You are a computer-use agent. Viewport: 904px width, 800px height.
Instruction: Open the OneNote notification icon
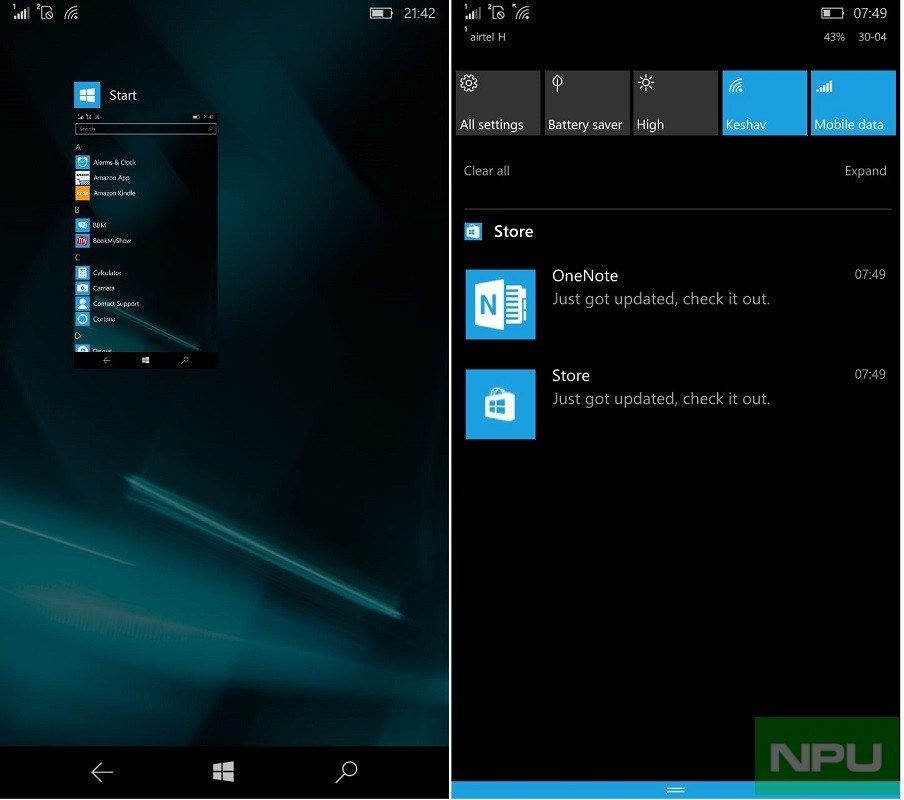click(x=500, y=304)
